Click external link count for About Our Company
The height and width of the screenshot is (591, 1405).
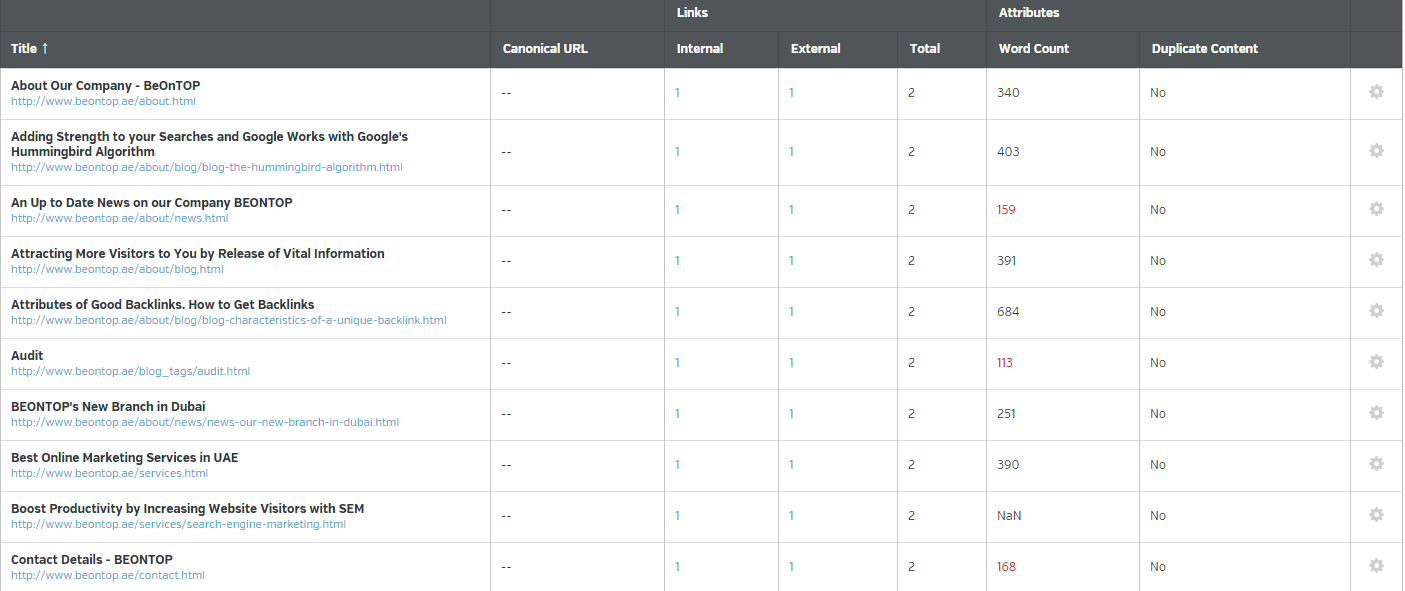pos(791,92)
